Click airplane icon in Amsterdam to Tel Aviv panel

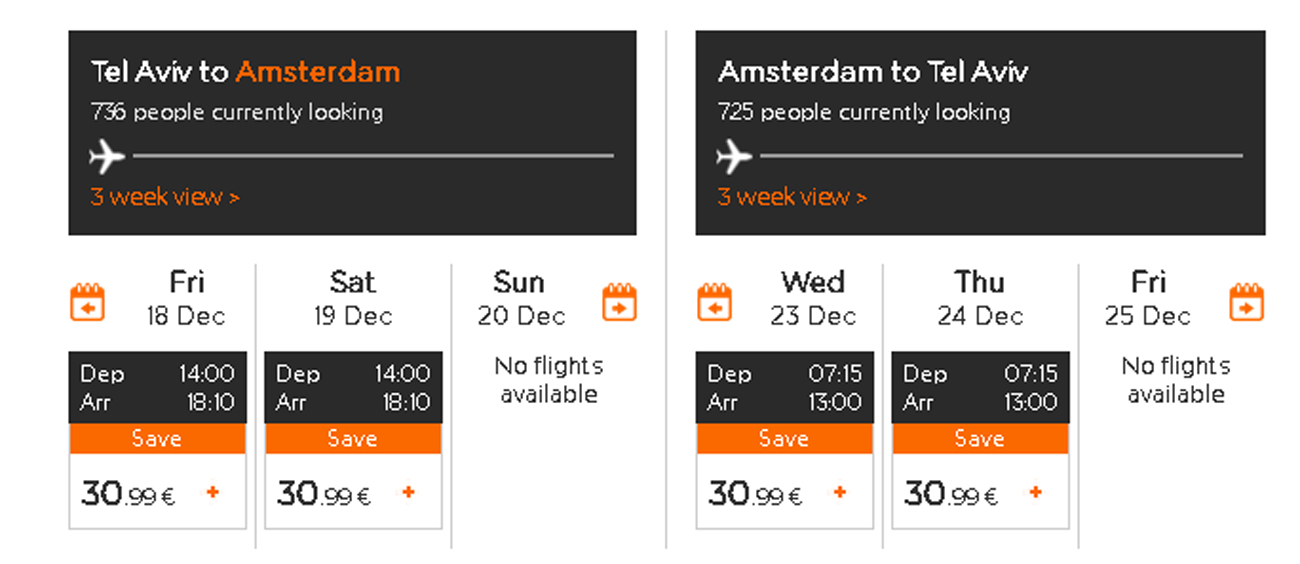pyautogui.click(x=735, y=157)
